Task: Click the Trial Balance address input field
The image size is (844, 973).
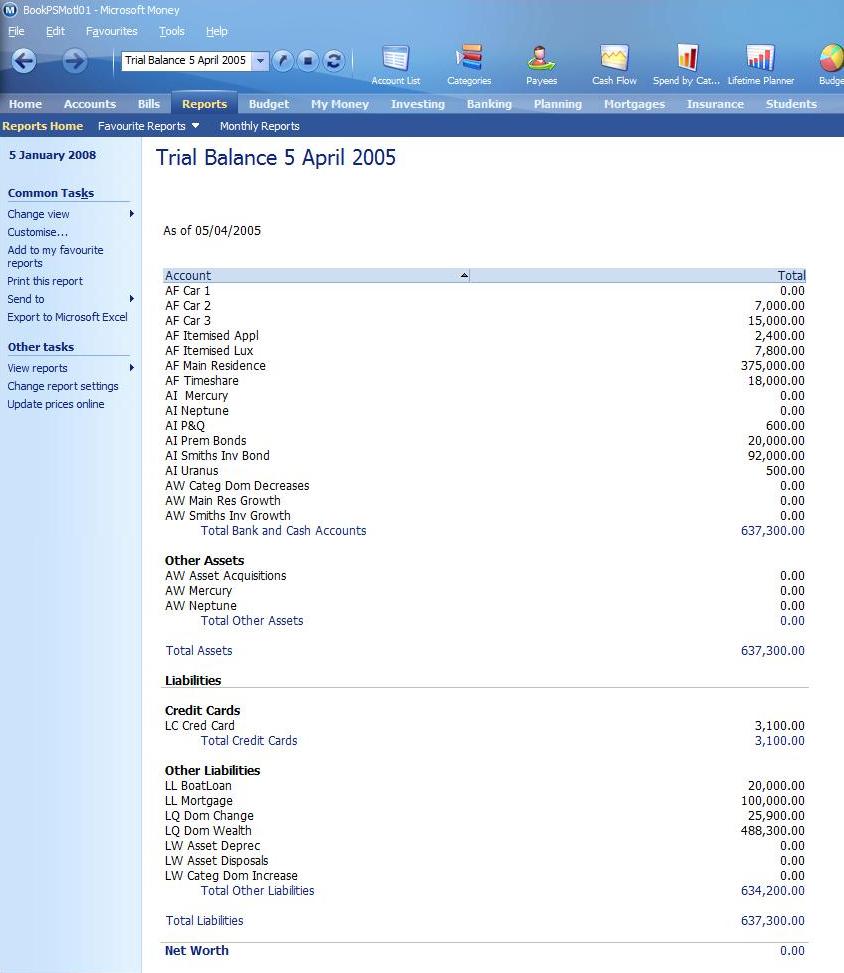Action: pos(186,61)
